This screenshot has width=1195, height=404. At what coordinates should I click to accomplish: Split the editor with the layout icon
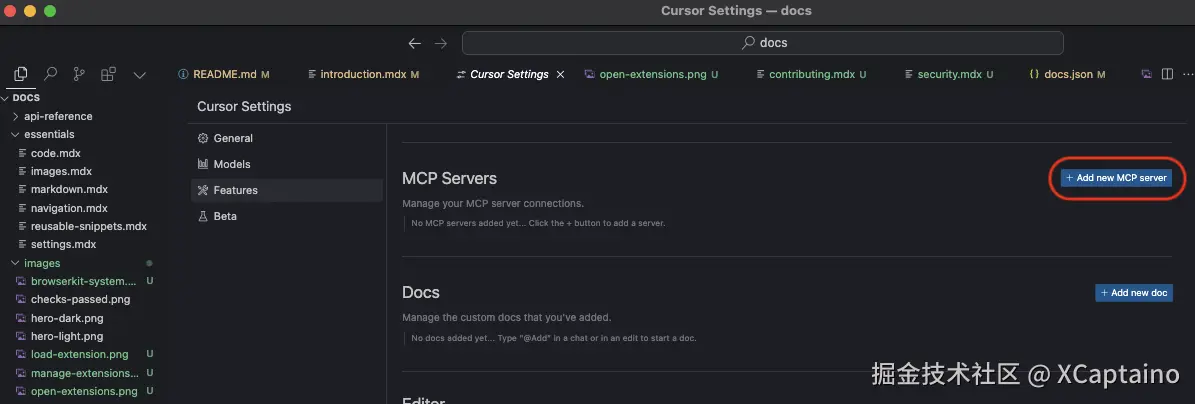(1167, 74)
